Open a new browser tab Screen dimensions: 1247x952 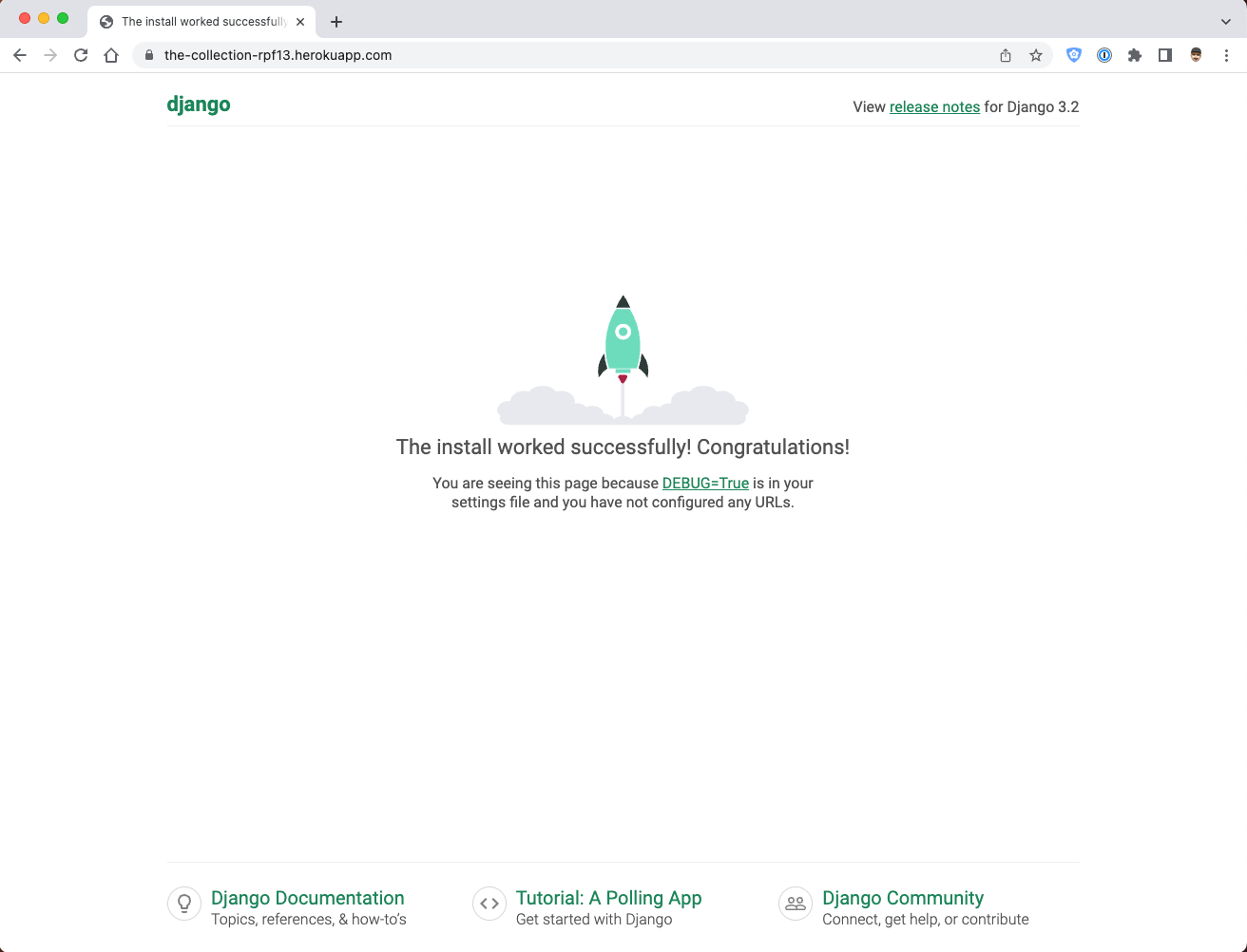click(336, 22)
